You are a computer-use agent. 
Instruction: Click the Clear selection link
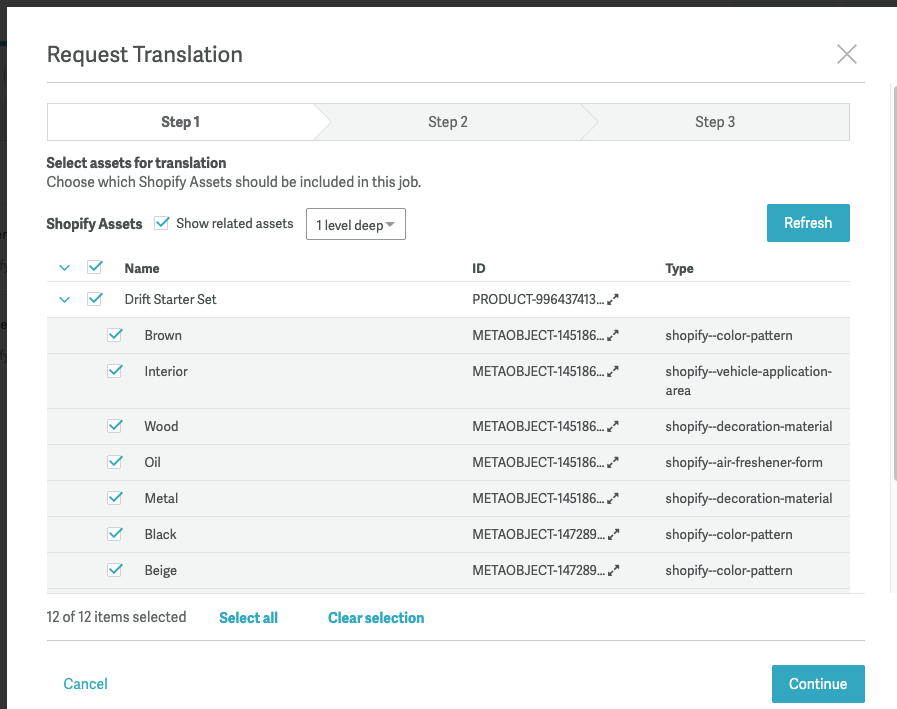click(x=376, y=618)
